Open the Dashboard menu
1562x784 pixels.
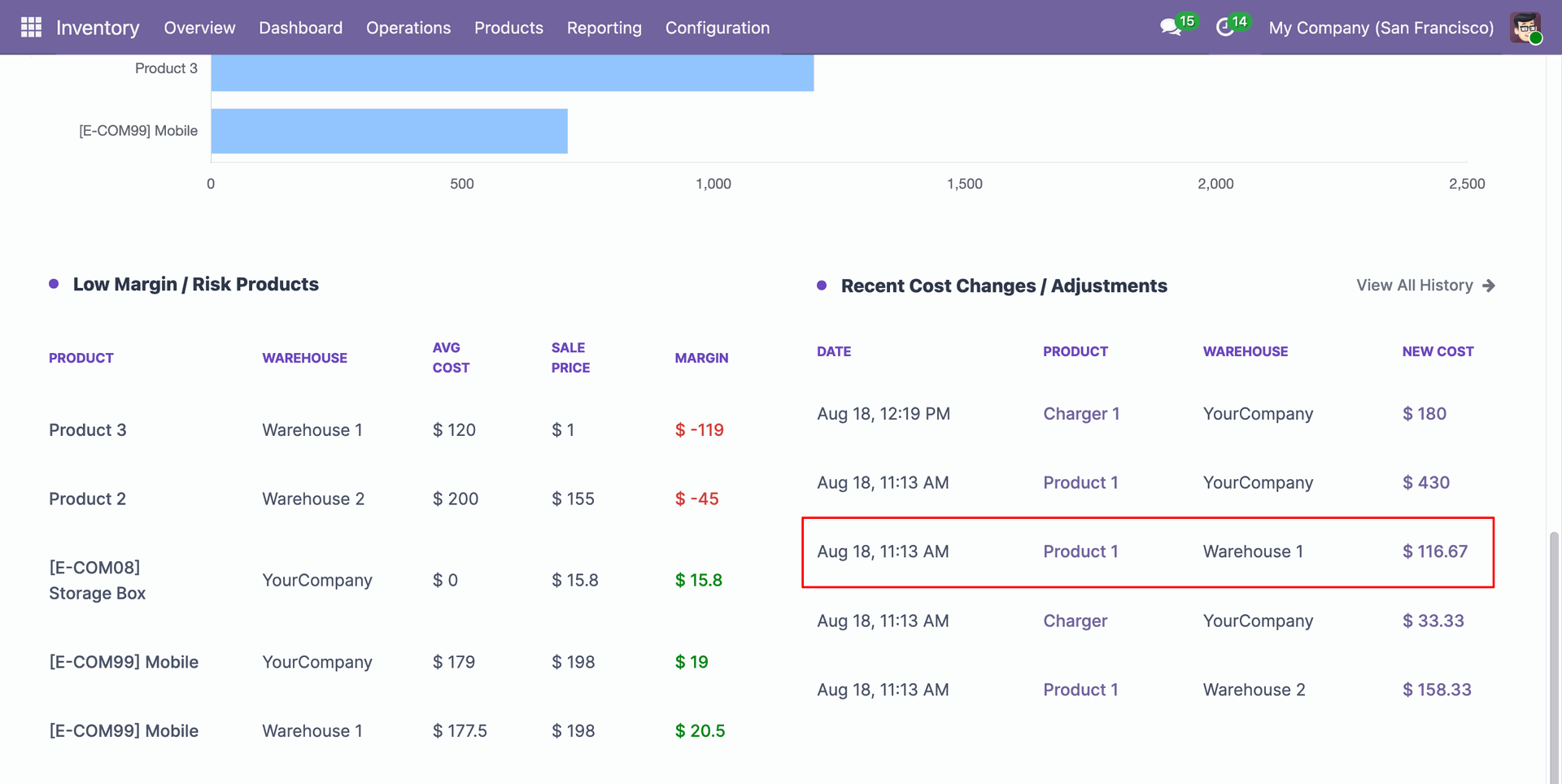(x=300, y=28)
